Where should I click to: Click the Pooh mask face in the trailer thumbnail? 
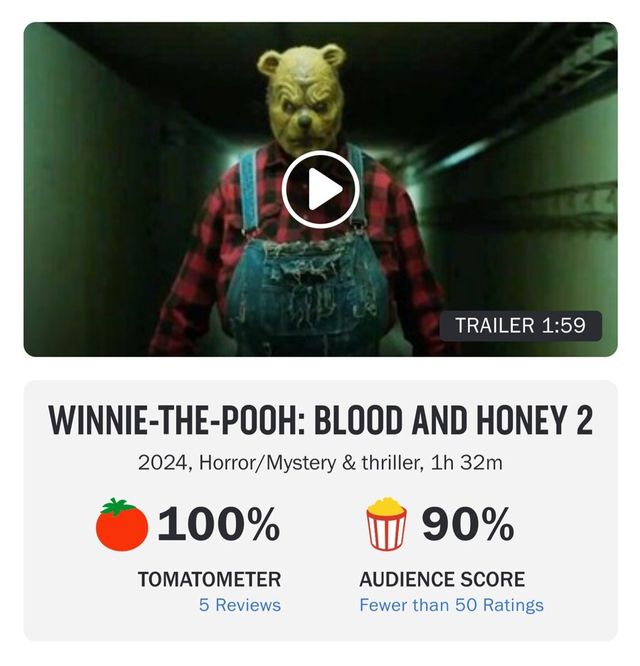click(x=303, y=102)
